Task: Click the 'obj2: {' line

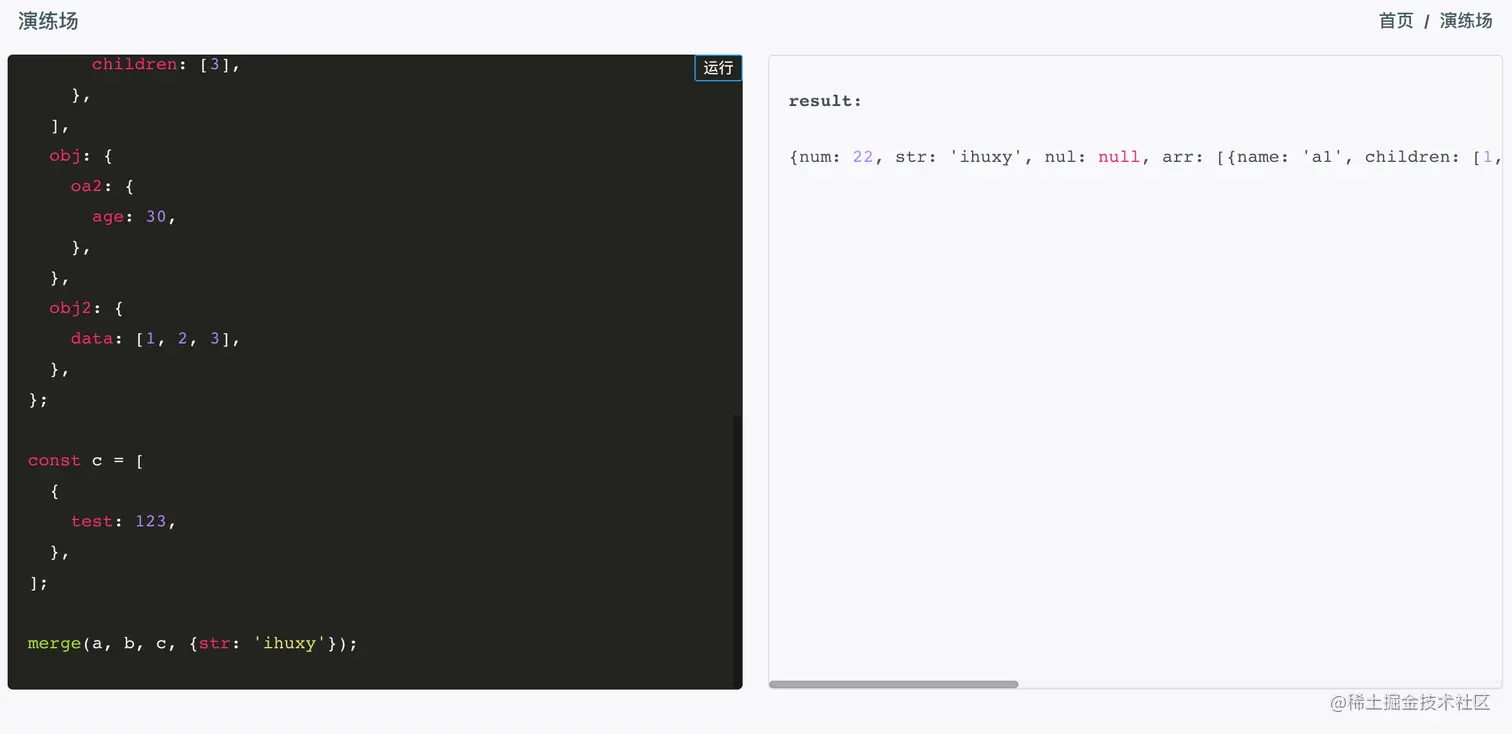Action: (86, 308)
